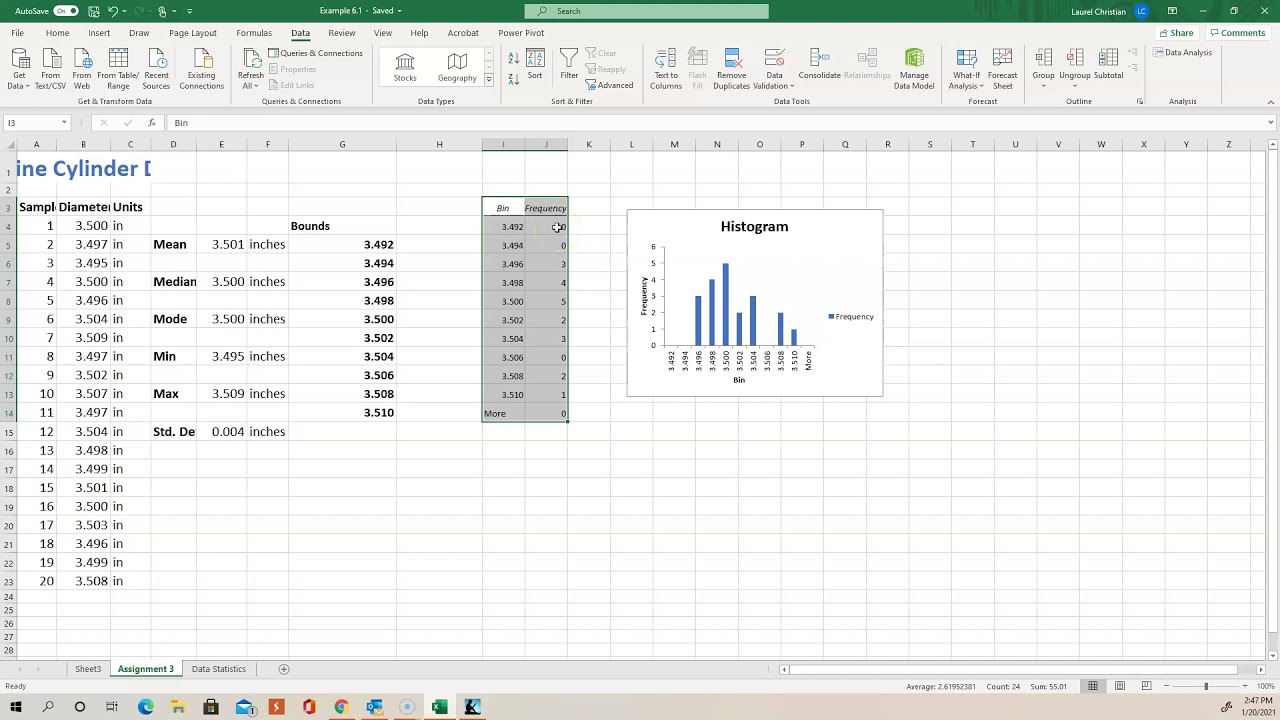Open the Comments pane

1237,33
